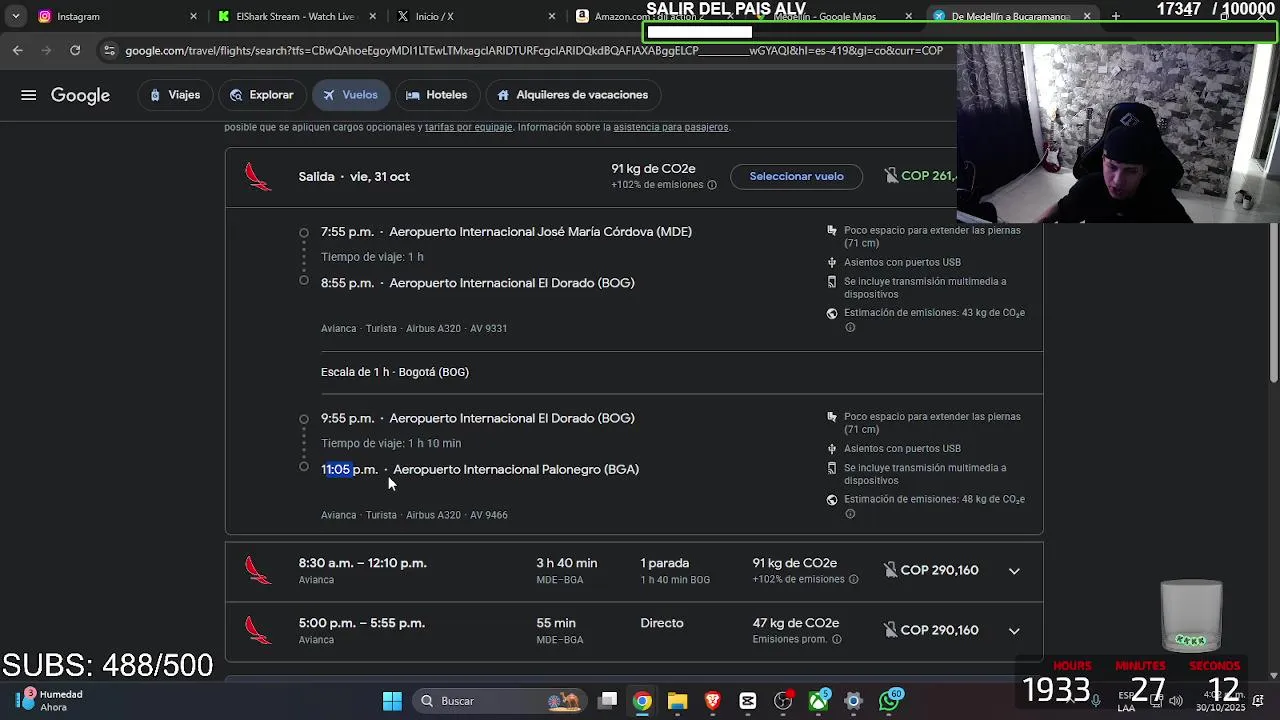Open File Explorer from the taskbar

[677, 701]
